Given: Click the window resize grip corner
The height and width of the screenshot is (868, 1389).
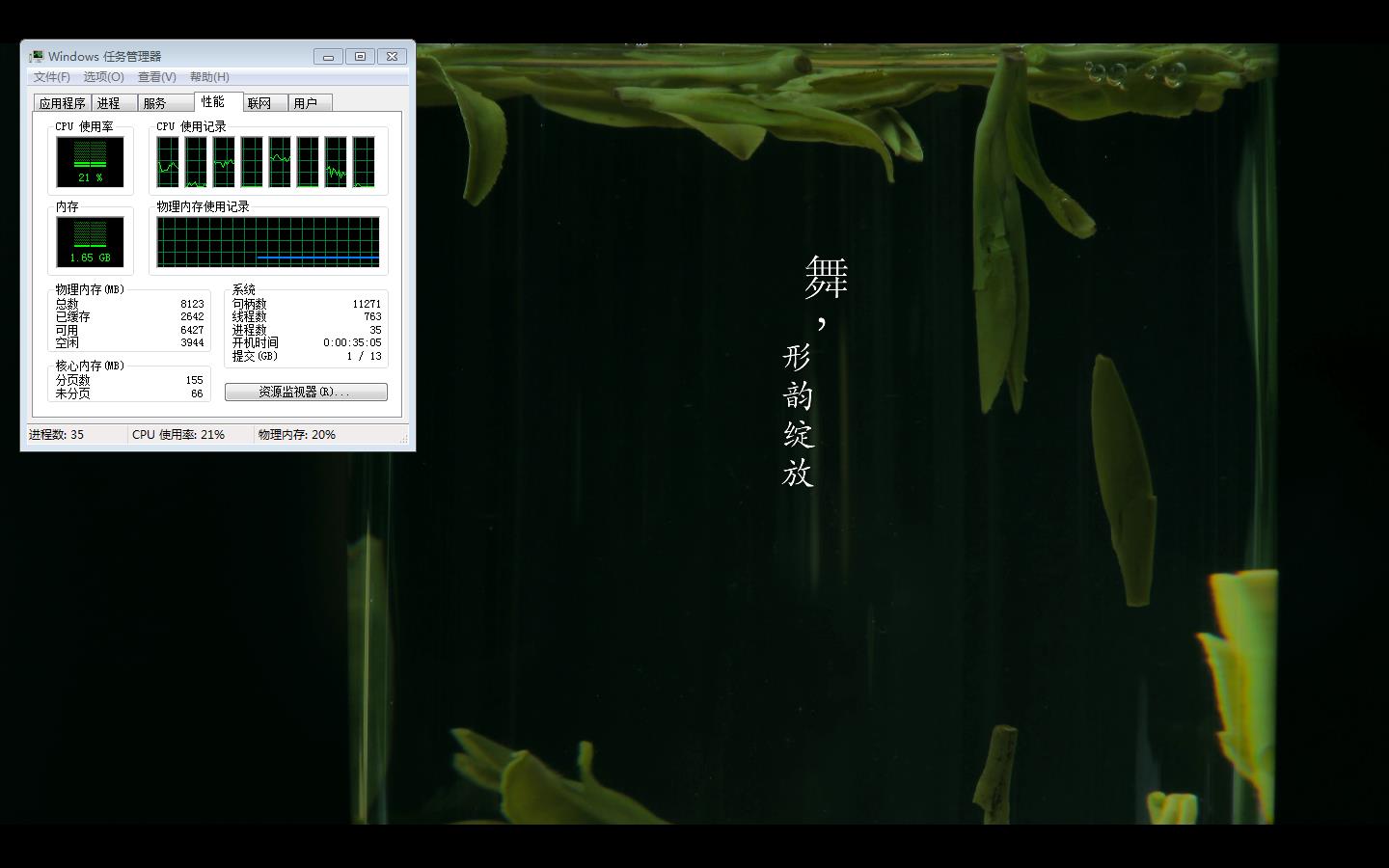Looking at the screenshot, I should pyautogui.click(x=403, y=438).
